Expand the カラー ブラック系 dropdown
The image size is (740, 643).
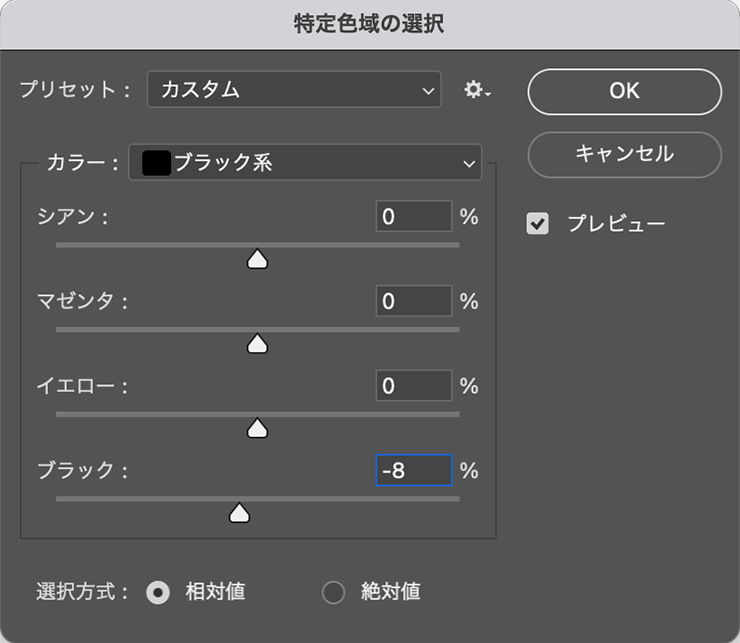[305, 162]
